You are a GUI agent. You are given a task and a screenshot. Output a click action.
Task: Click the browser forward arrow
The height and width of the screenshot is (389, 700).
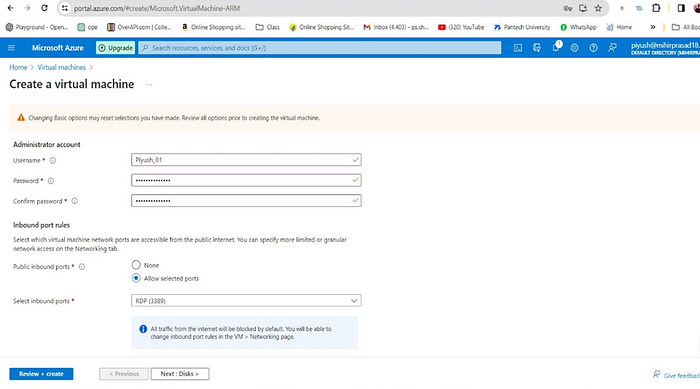click(27, 8)
